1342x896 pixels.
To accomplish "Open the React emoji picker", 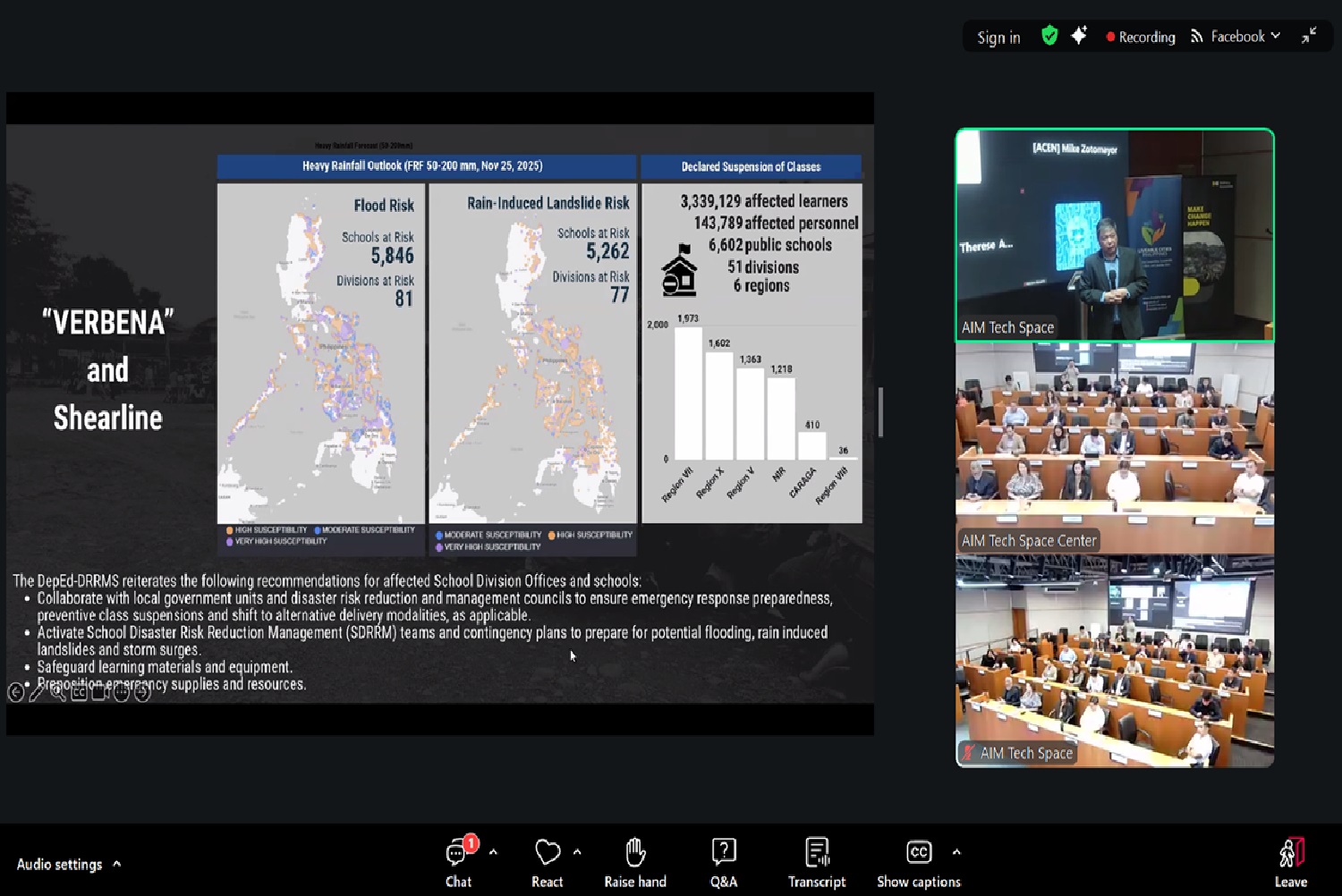I will [547, 862].
